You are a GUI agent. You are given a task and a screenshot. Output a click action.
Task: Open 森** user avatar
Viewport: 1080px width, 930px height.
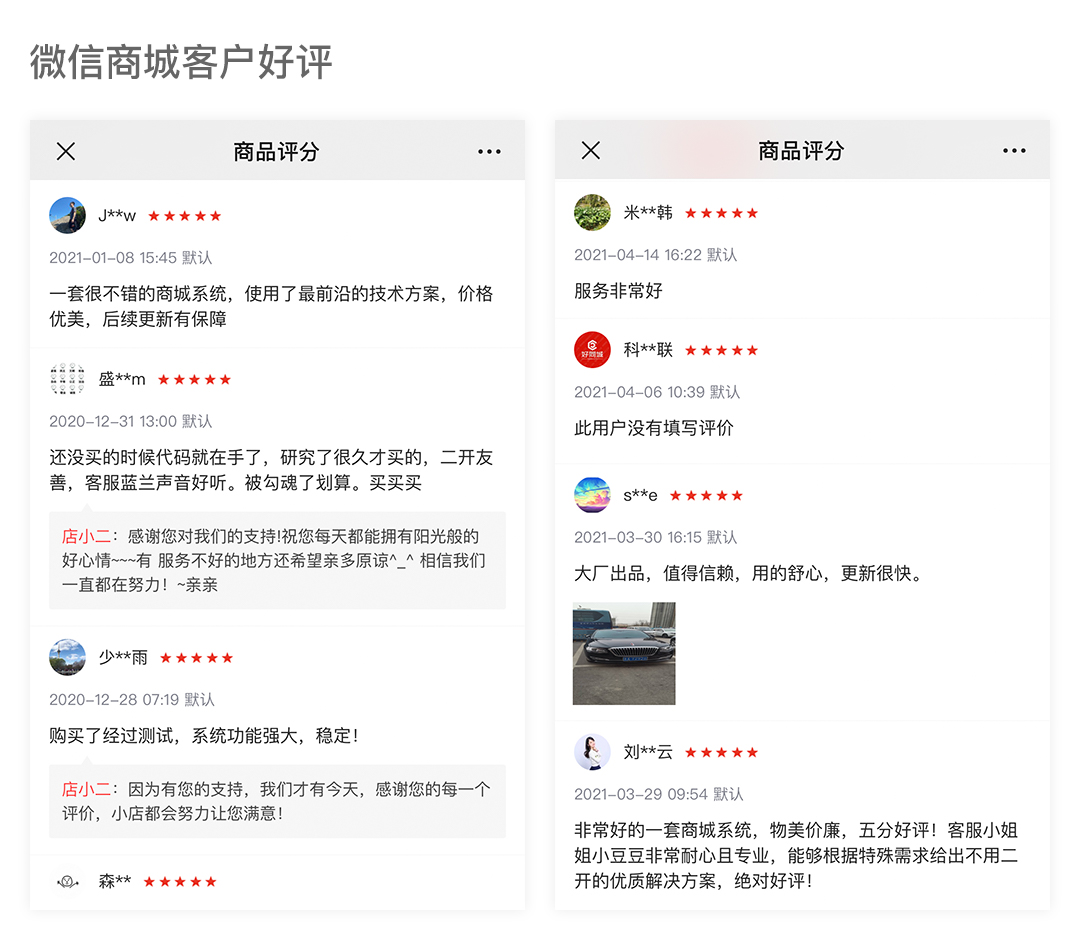pyautogui.click(x=68, y=881)
